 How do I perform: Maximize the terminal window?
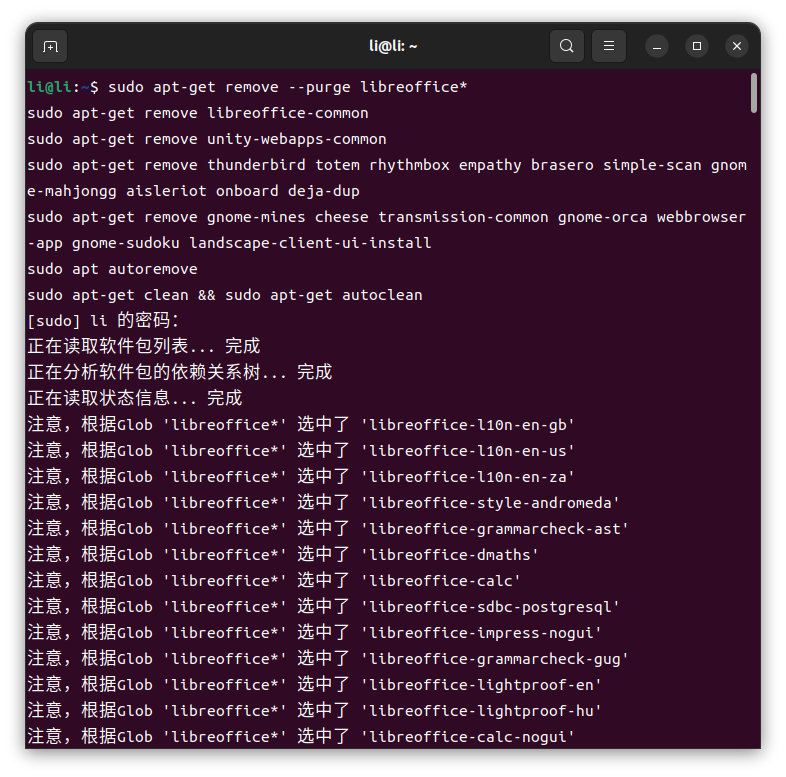click(697, 46)
